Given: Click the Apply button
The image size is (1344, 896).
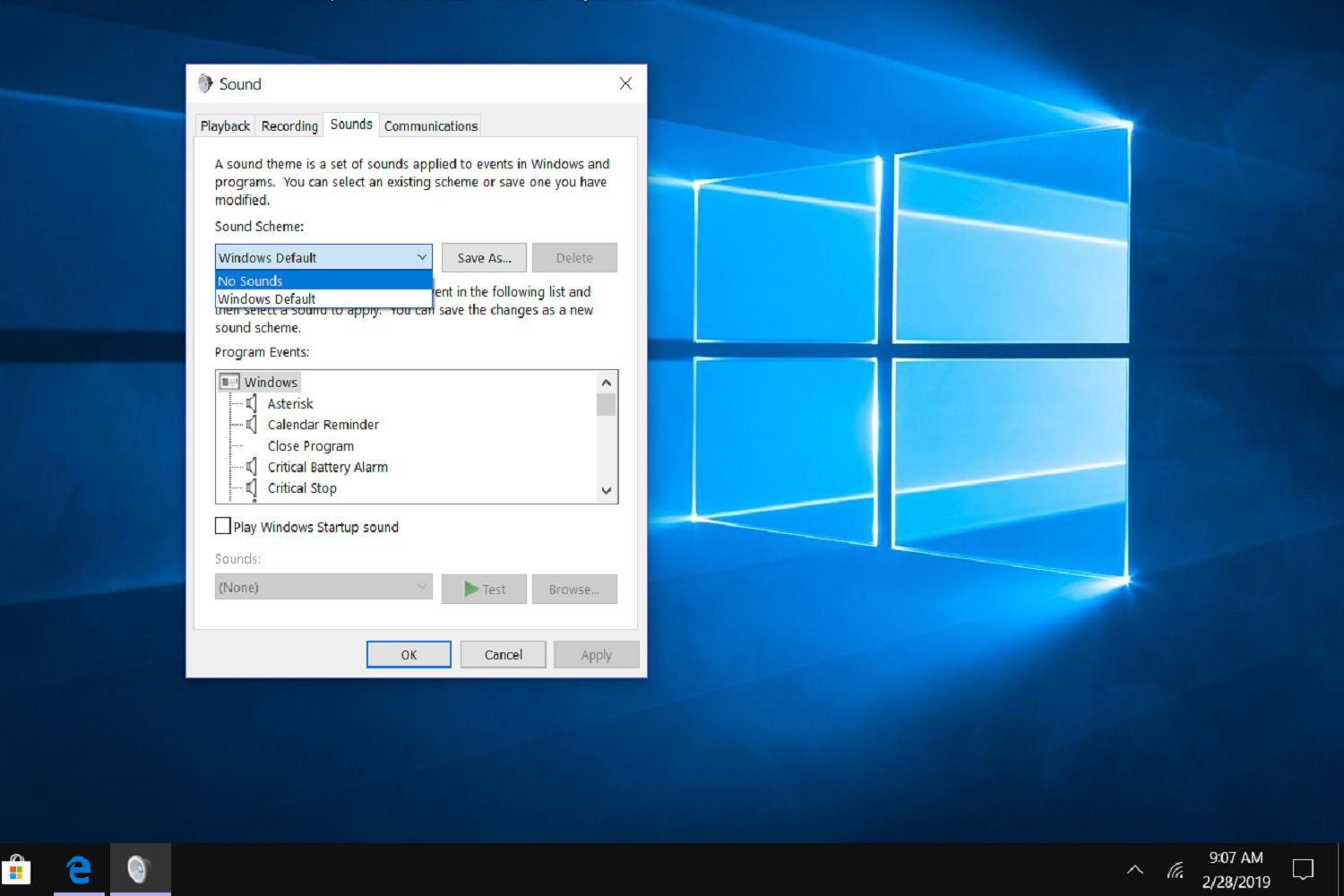Looking at the screenshot, I should (x=596, y=655).
